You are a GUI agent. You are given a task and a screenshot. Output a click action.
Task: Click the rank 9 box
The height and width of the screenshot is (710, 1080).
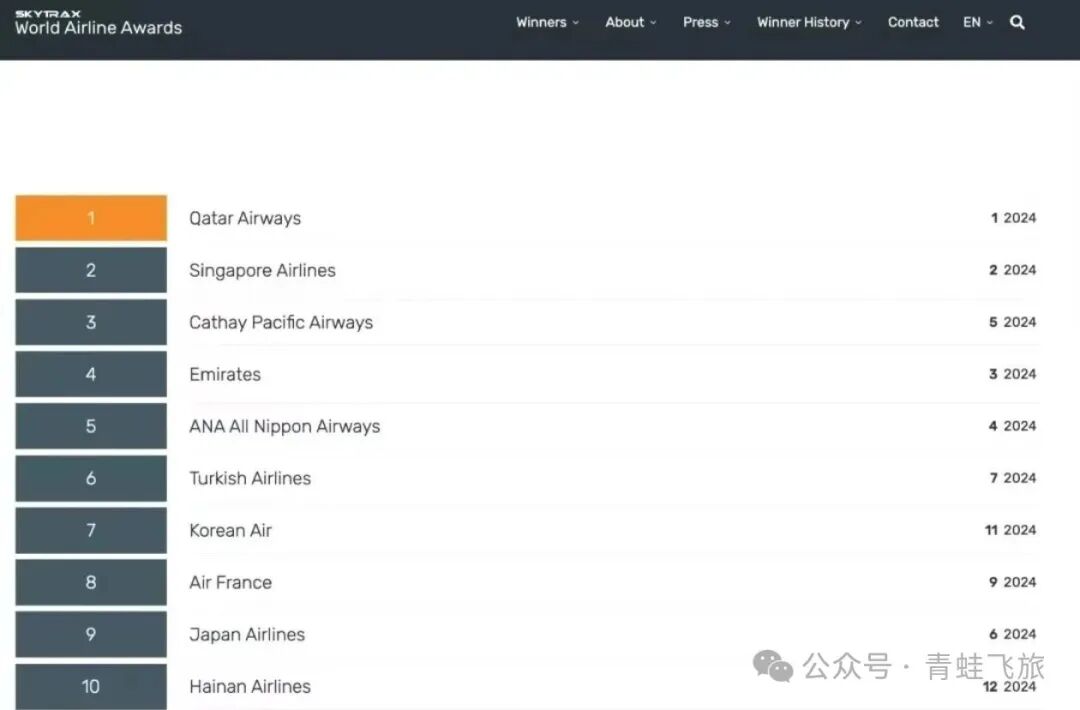click(x=91, y=634)
